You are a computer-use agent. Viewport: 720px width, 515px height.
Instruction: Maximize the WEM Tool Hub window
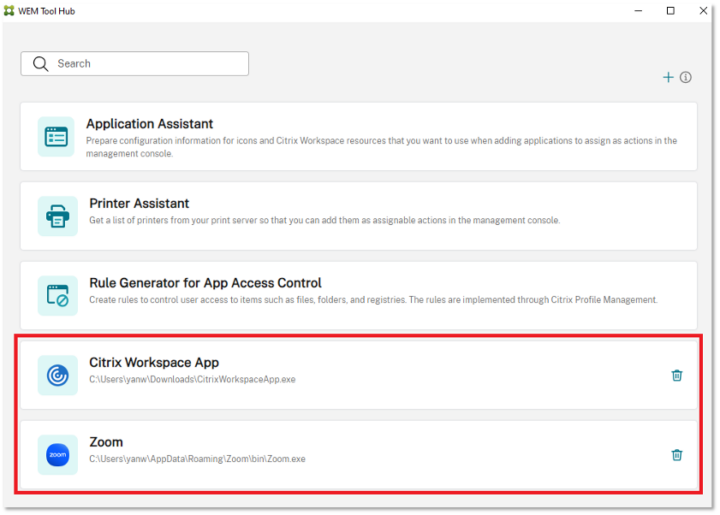tap(670, 11)
